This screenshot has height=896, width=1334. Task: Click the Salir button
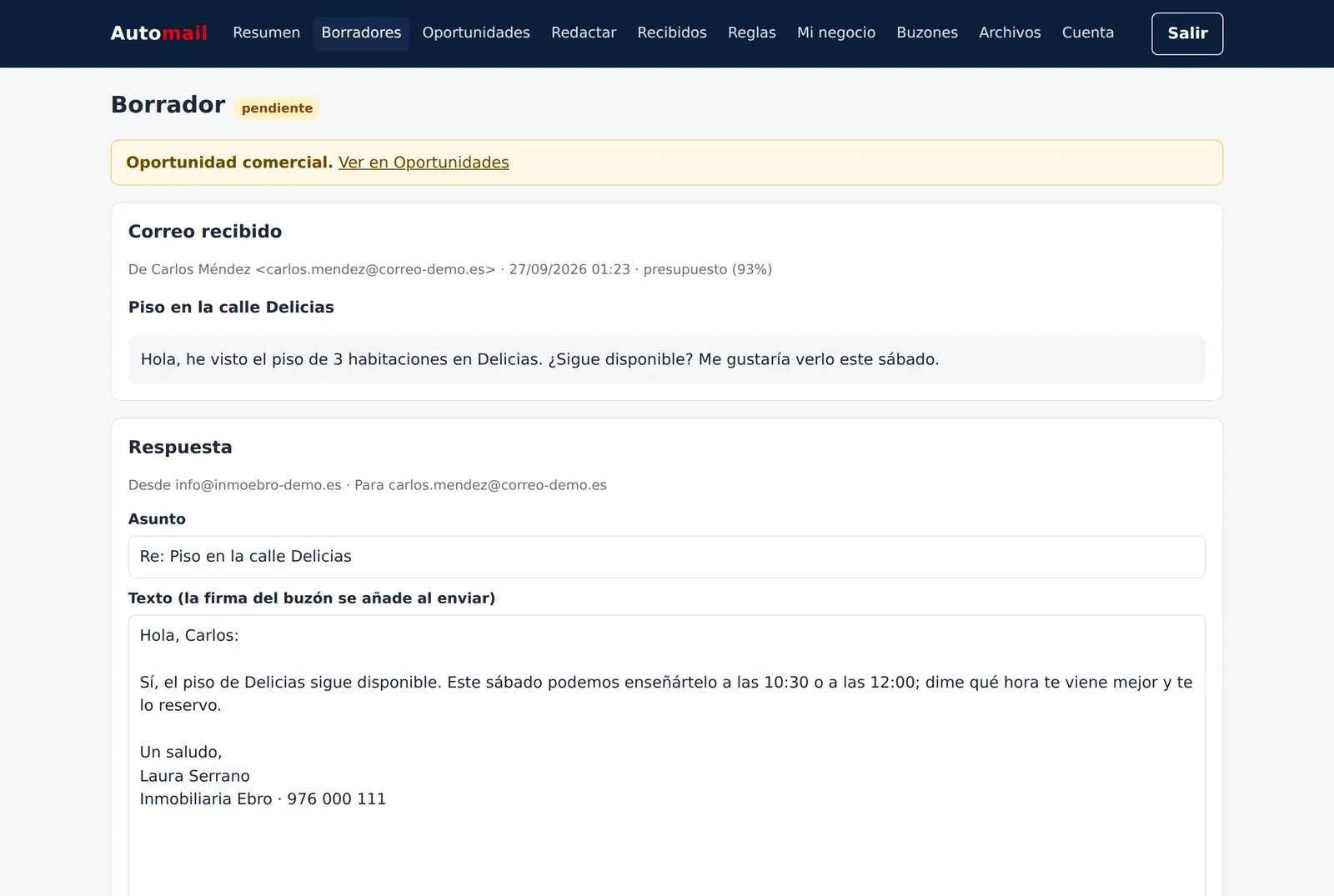pyautogui.click(x=1187, y=33)
